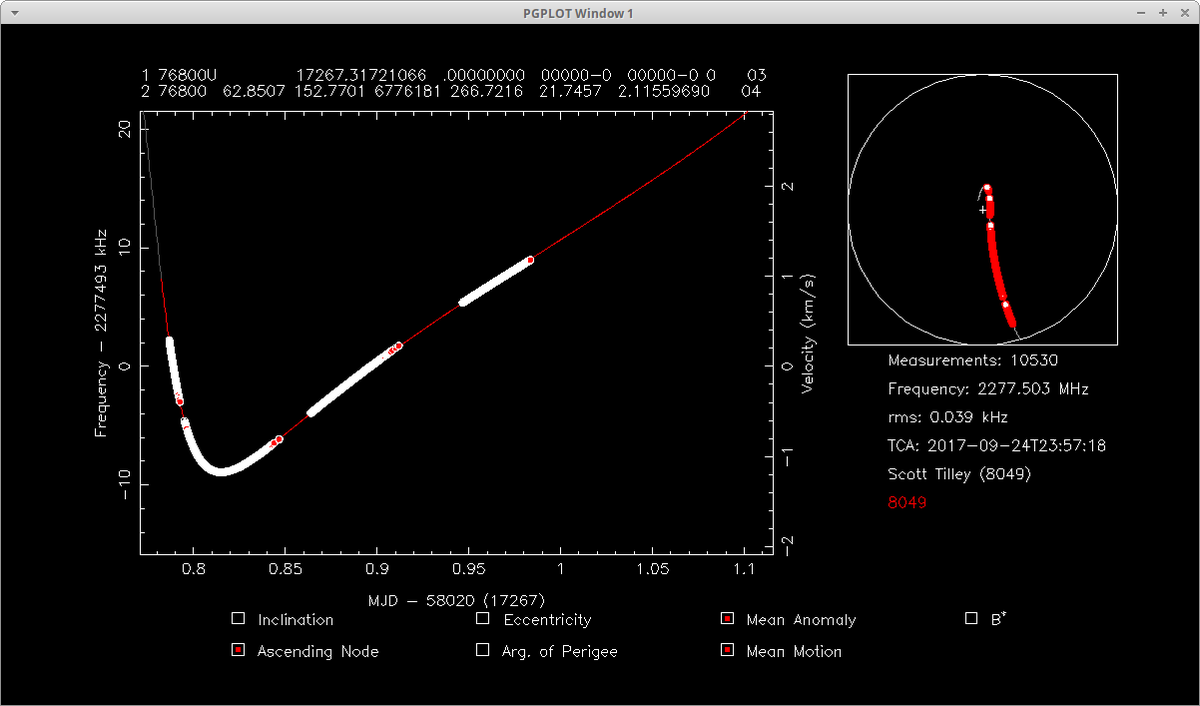Click the white cross marker in sky plot
The height and width of the screenshot is (706, 1200).
click(982, 210)
